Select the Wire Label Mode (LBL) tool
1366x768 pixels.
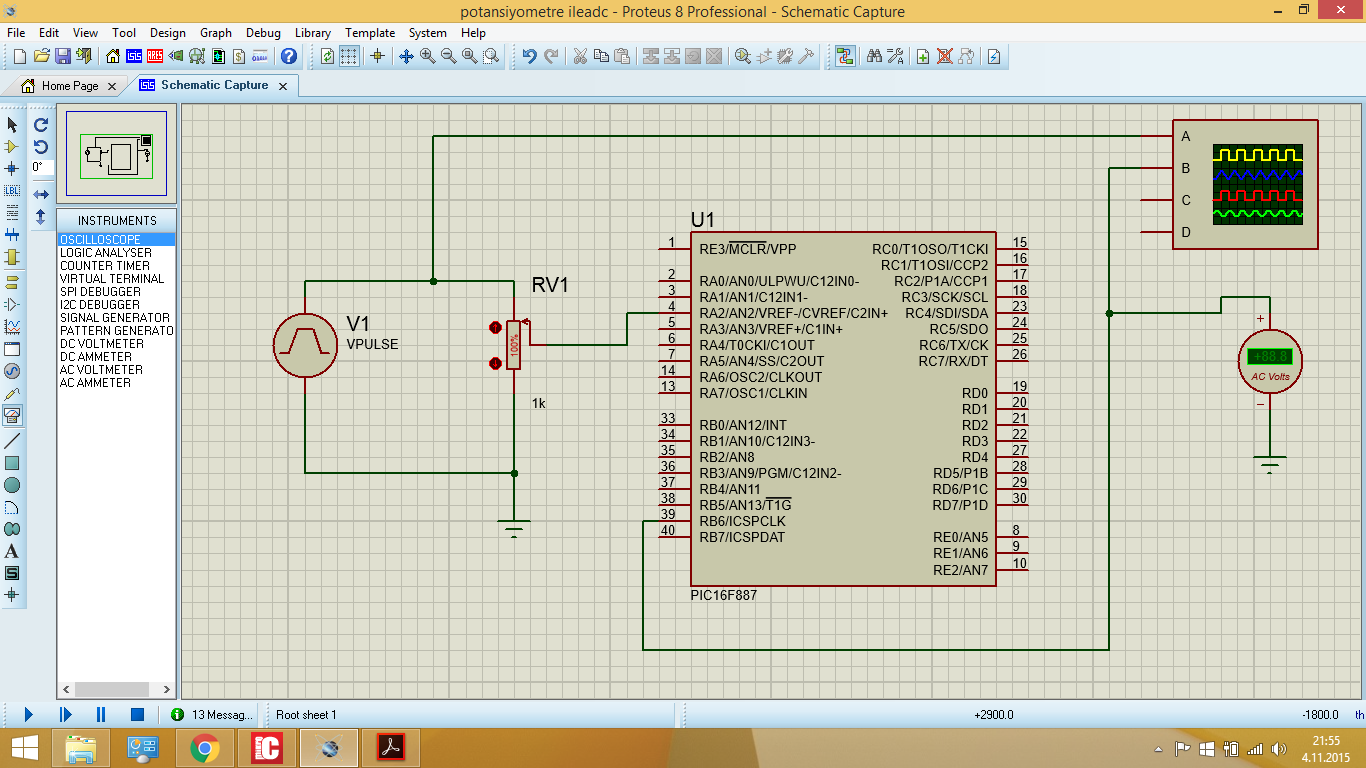tap(12, 190)
